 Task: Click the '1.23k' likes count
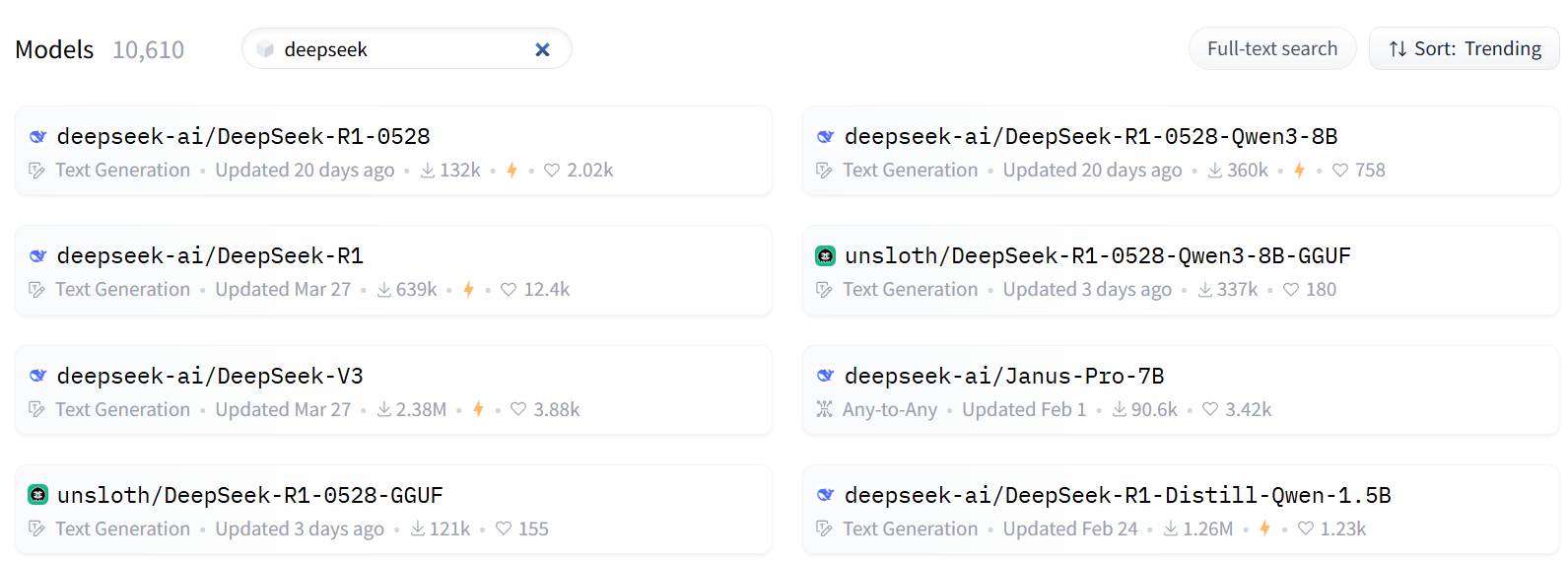(x=1343, y=528)
